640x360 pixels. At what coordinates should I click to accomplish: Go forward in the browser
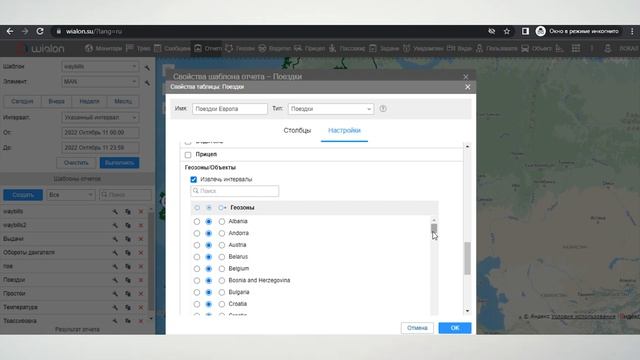(x=25, y=31)
